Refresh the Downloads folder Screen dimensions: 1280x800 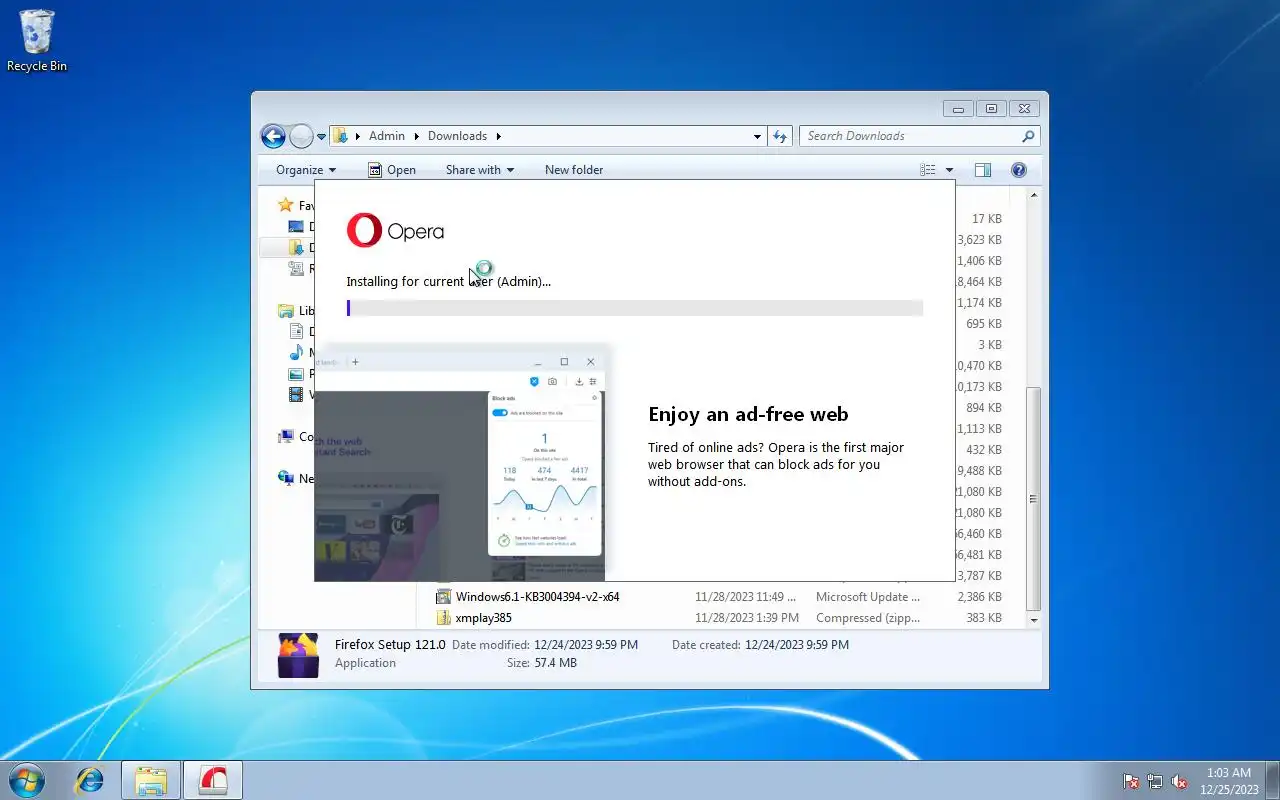pyautogui.click(x=781, y=136)
